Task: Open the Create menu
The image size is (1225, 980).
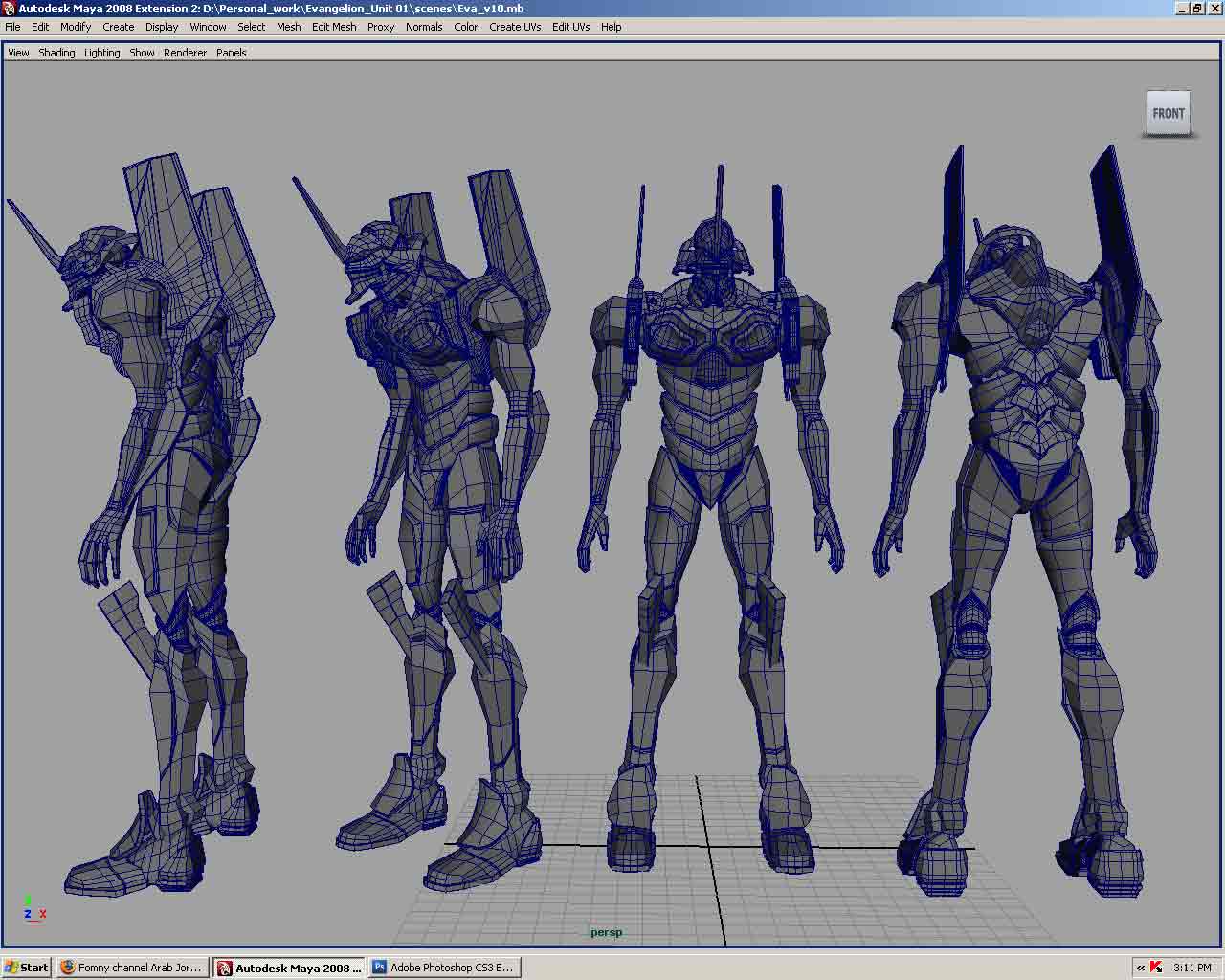Action: click(x=119, y=27)
